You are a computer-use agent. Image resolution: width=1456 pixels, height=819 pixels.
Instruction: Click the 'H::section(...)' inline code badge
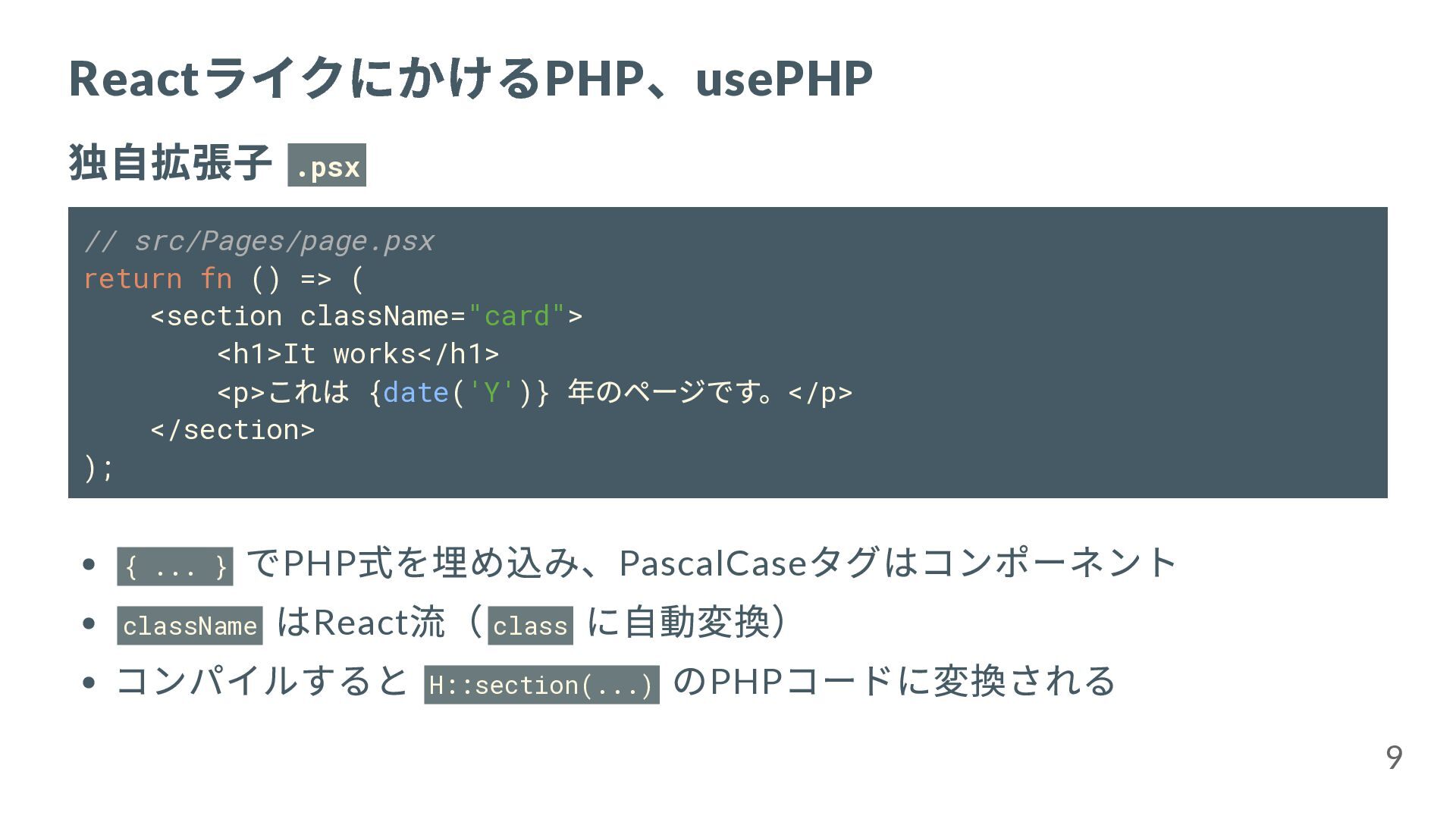pos(541,685)
